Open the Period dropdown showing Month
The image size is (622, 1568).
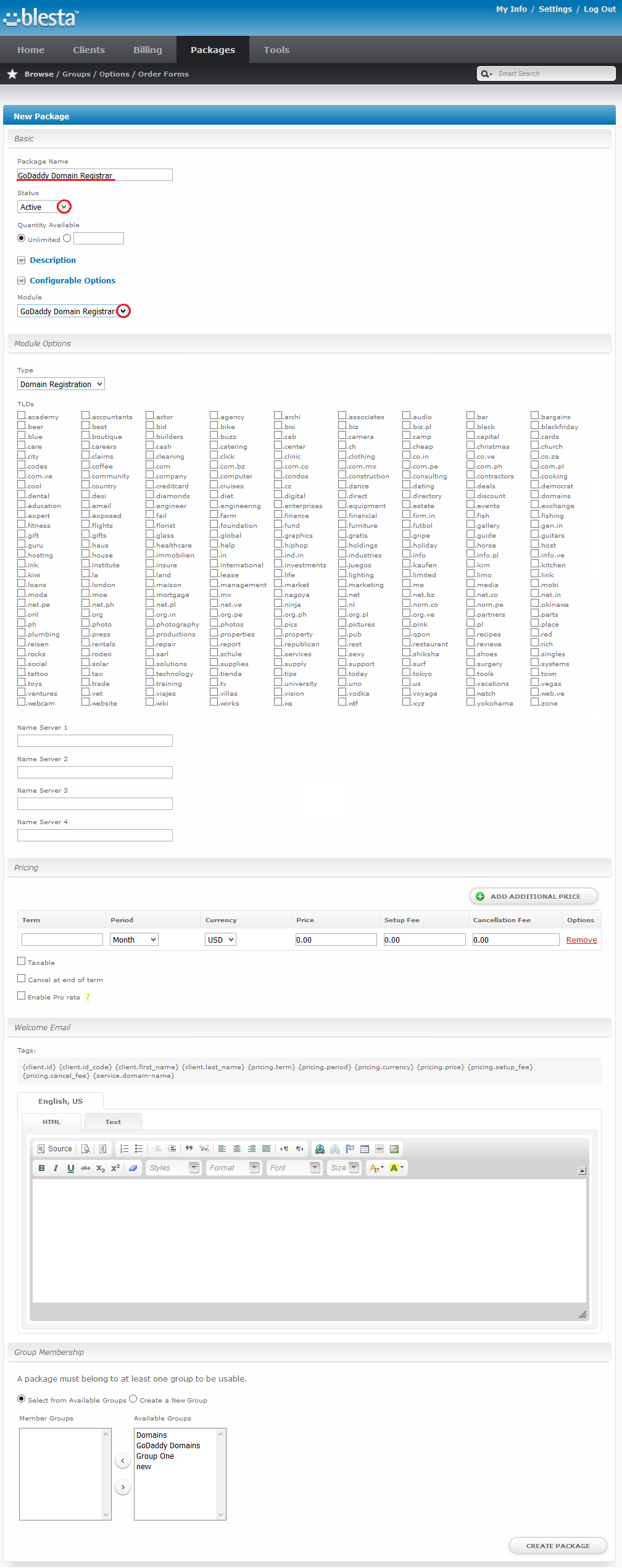[135, 940]
